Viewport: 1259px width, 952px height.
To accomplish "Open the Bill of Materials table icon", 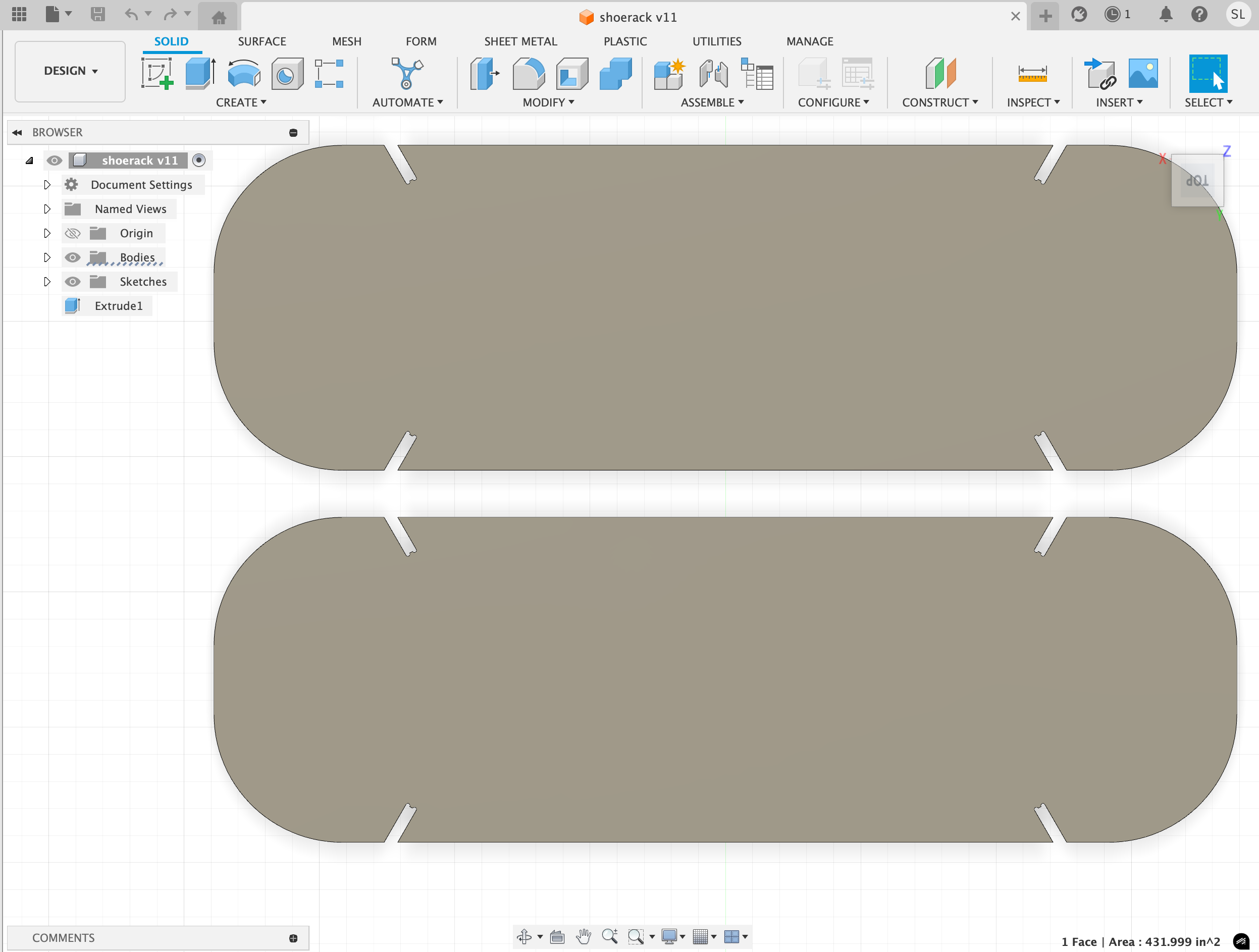I will click(x=757, y=73).
